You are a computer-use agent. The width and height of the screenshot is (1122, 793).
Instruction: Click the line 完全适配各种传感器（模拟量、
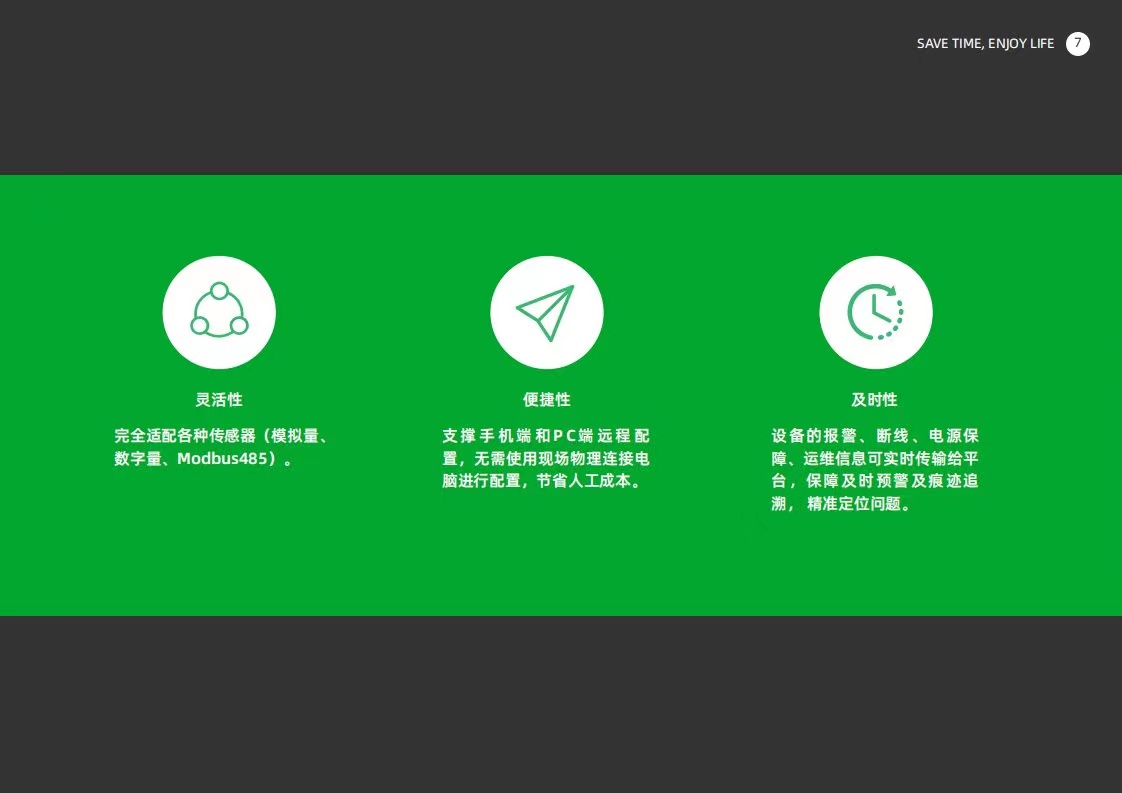[x=220, y=436]
